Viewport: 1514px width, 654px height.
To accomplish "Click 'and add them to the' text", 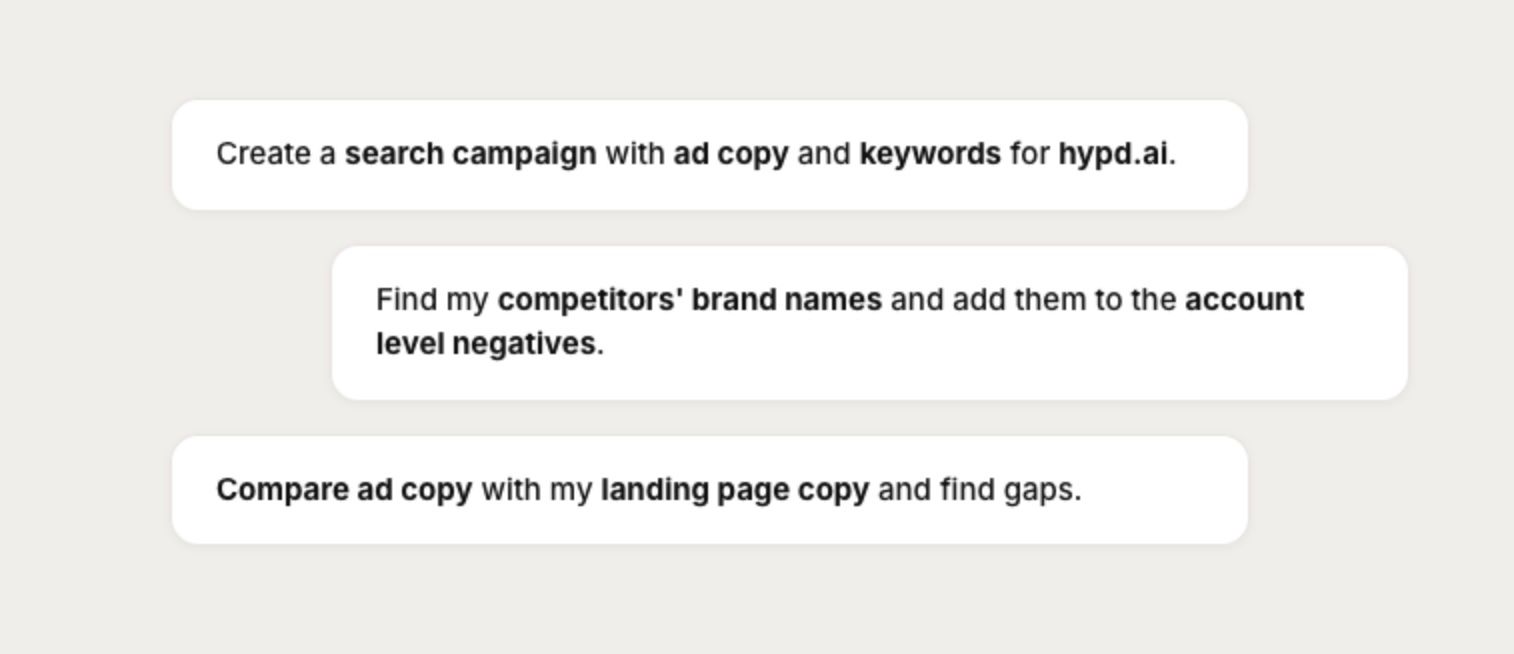I will [x=1033, y=300].
